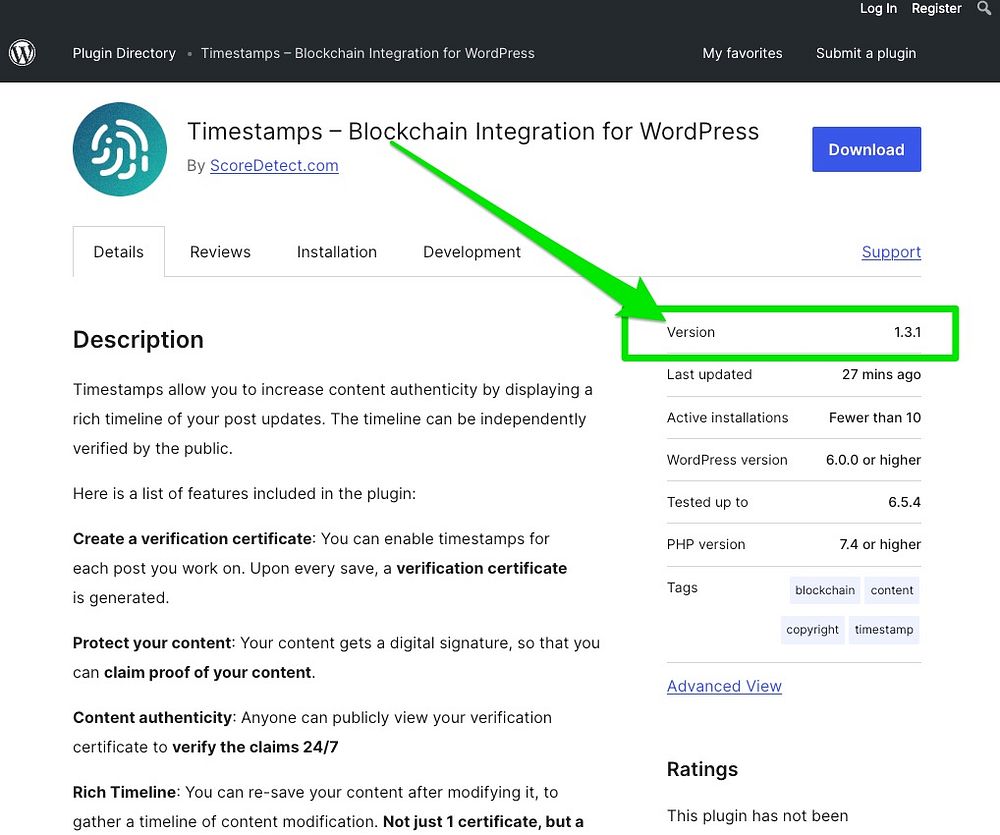The height and width of the screenshot is (835, 1000).
Task: Click the WordPress logo icon
Action: [x=22, y=52]
